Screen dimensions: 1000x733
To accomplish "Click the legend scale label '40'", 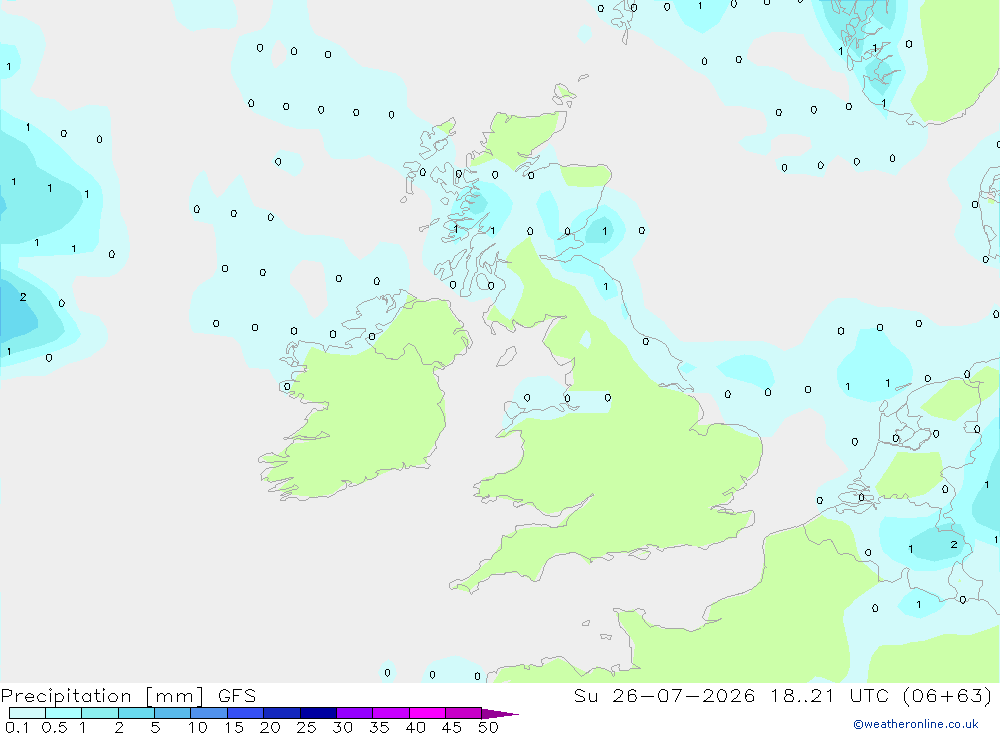I will click(x=416, y=727).
